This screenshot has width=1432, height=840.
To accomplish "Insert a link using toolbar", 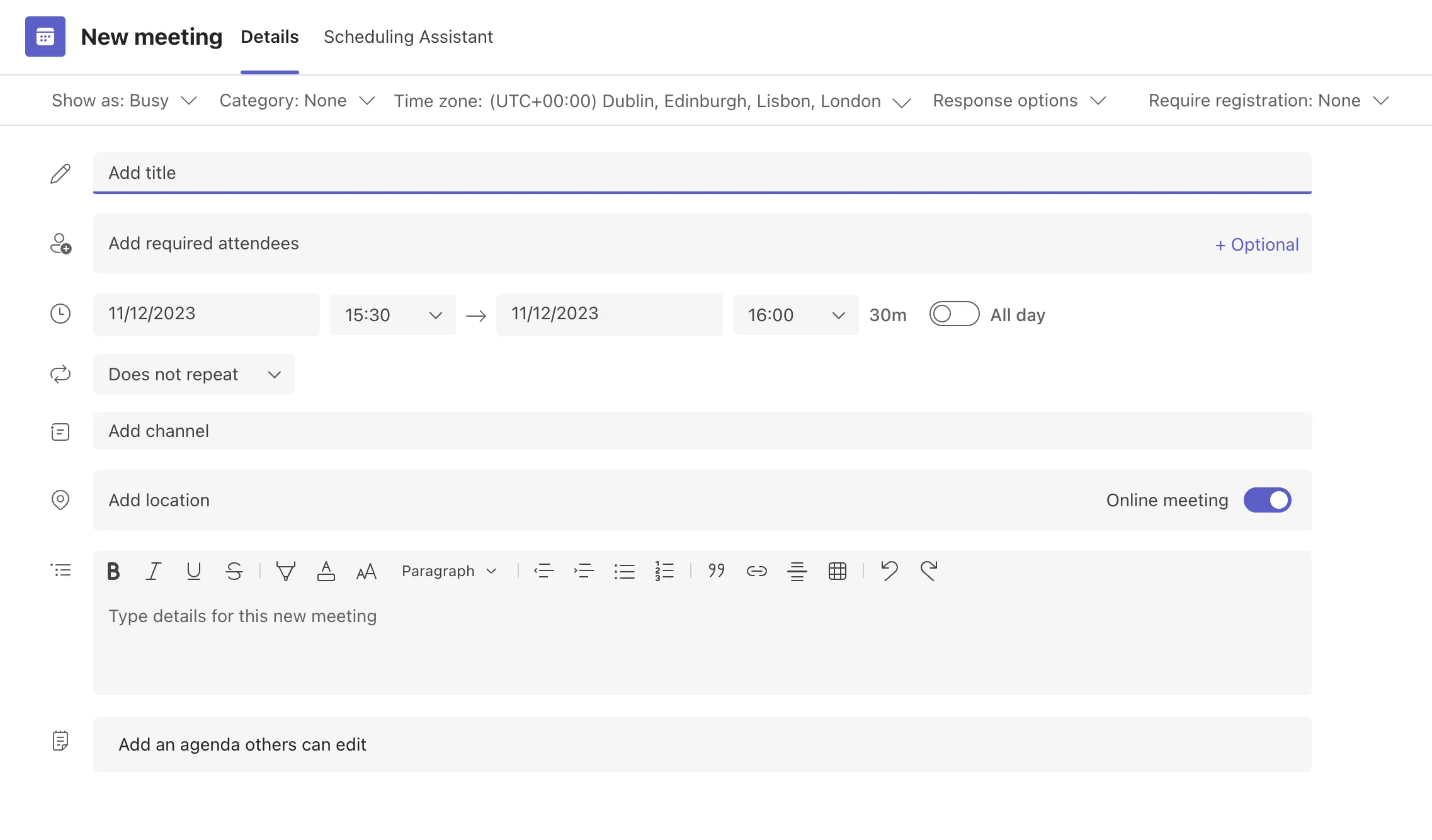I will tap(756, 571).
